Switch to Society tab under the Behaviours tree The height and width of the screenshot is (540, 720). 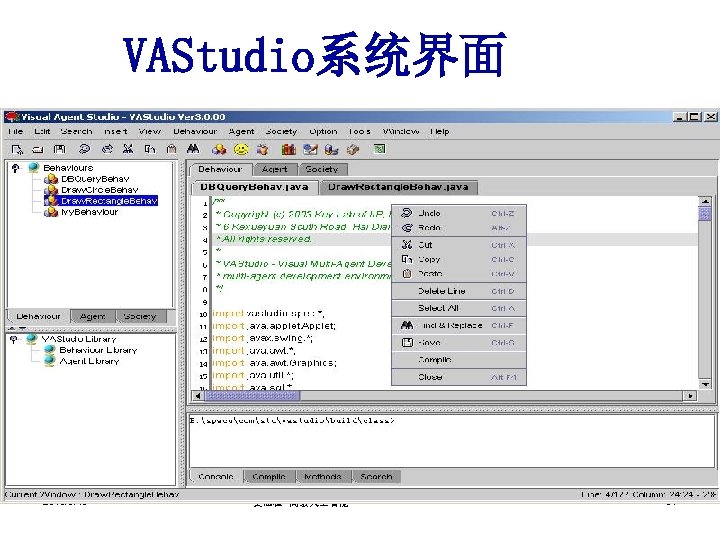(140, 316)
